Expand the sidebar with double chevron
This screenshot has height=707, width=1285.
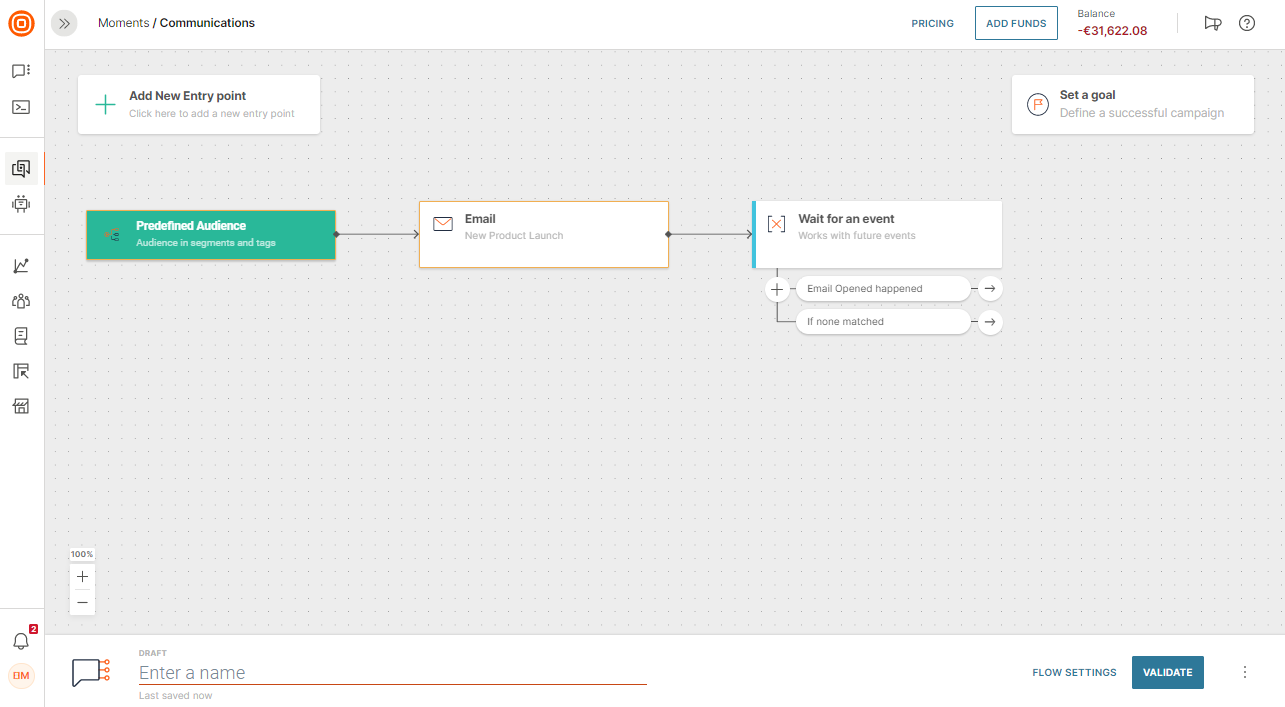click(64, 23)
